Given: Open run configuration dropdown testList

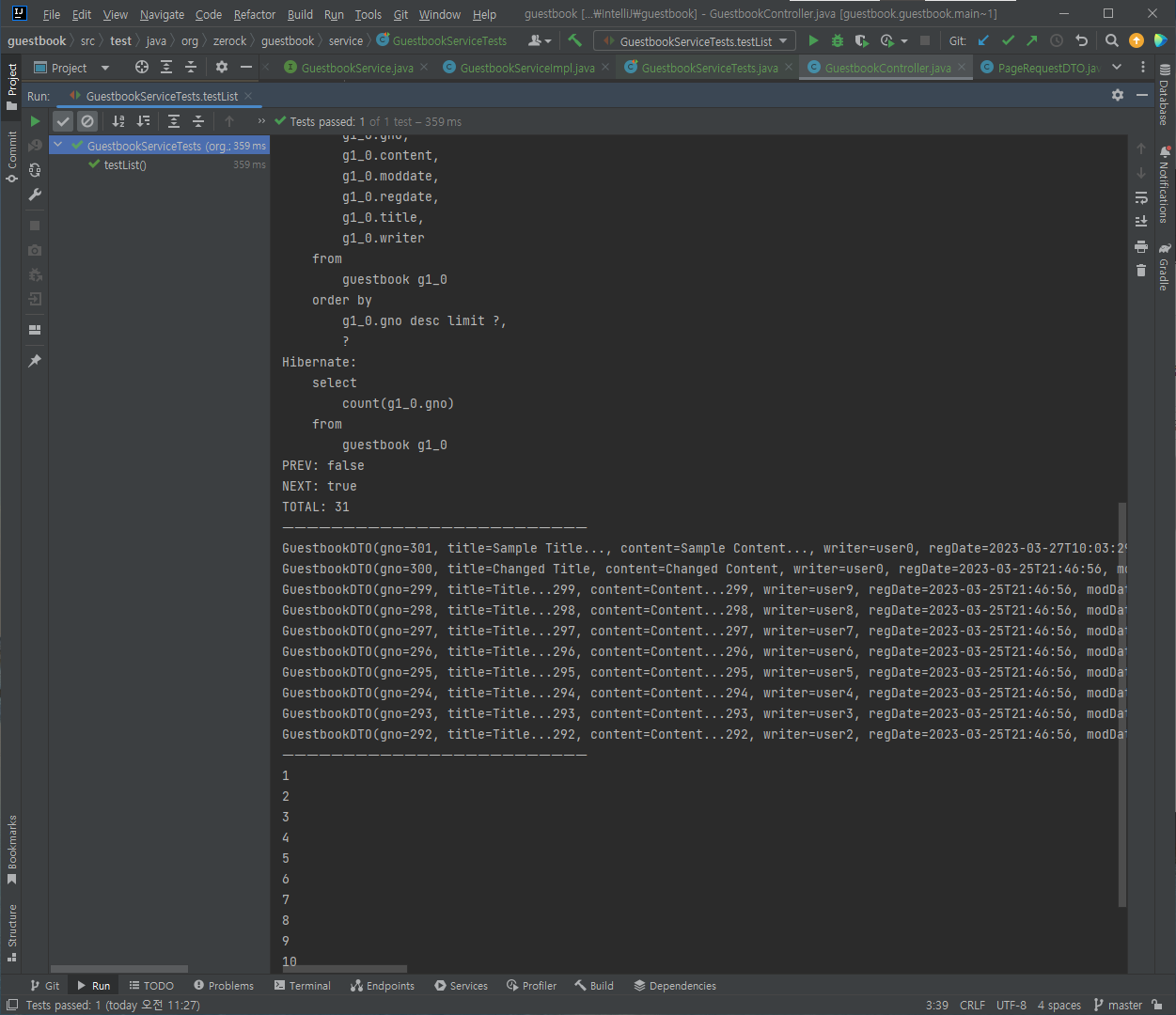Looking at the screenshot, I should pyautogui.click(x=695, y=41).
